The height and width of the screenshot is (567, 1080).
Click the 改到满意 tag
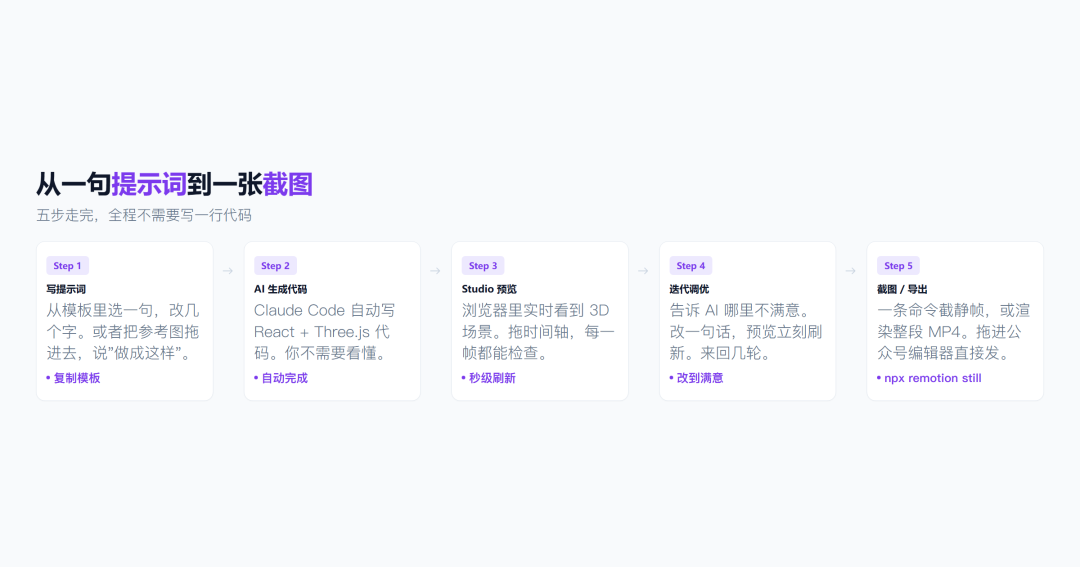[x=696, y=378]
